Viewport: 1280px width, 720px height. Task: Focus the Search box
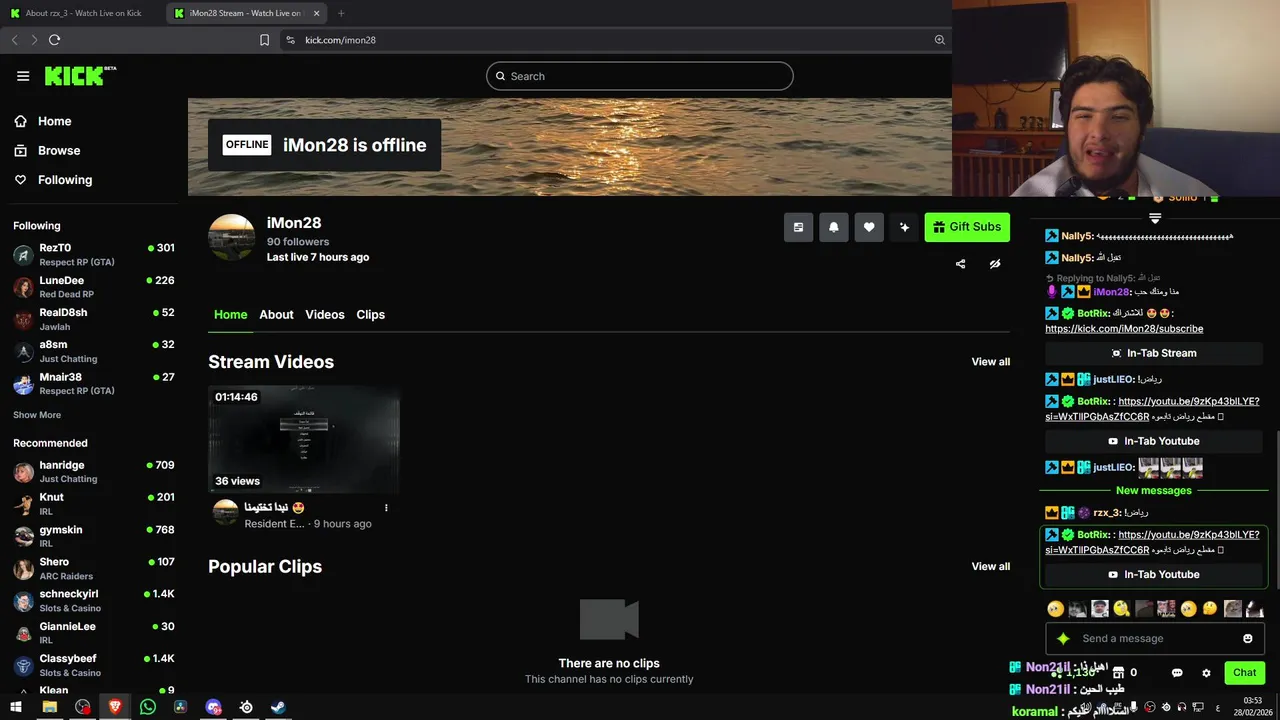pos(640,76)
